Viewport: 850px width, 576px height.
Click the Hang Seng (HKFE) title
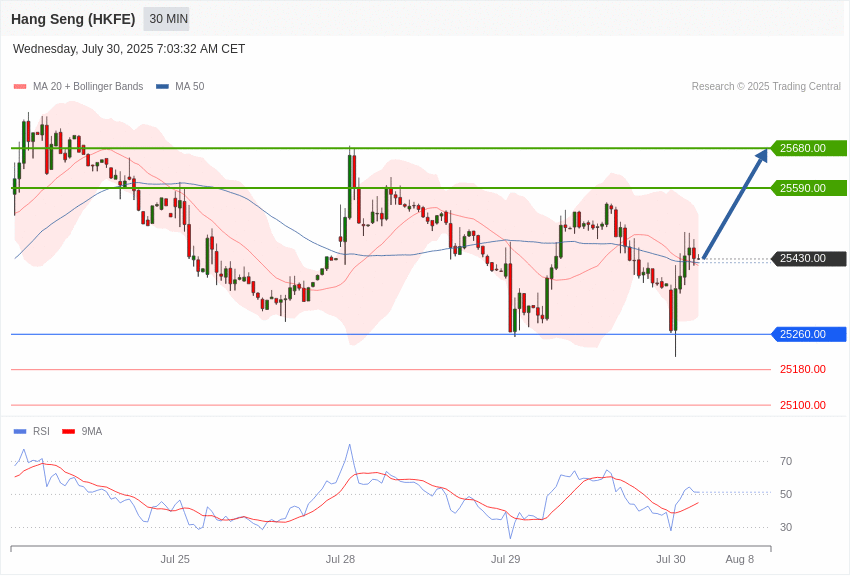(73, 19)
